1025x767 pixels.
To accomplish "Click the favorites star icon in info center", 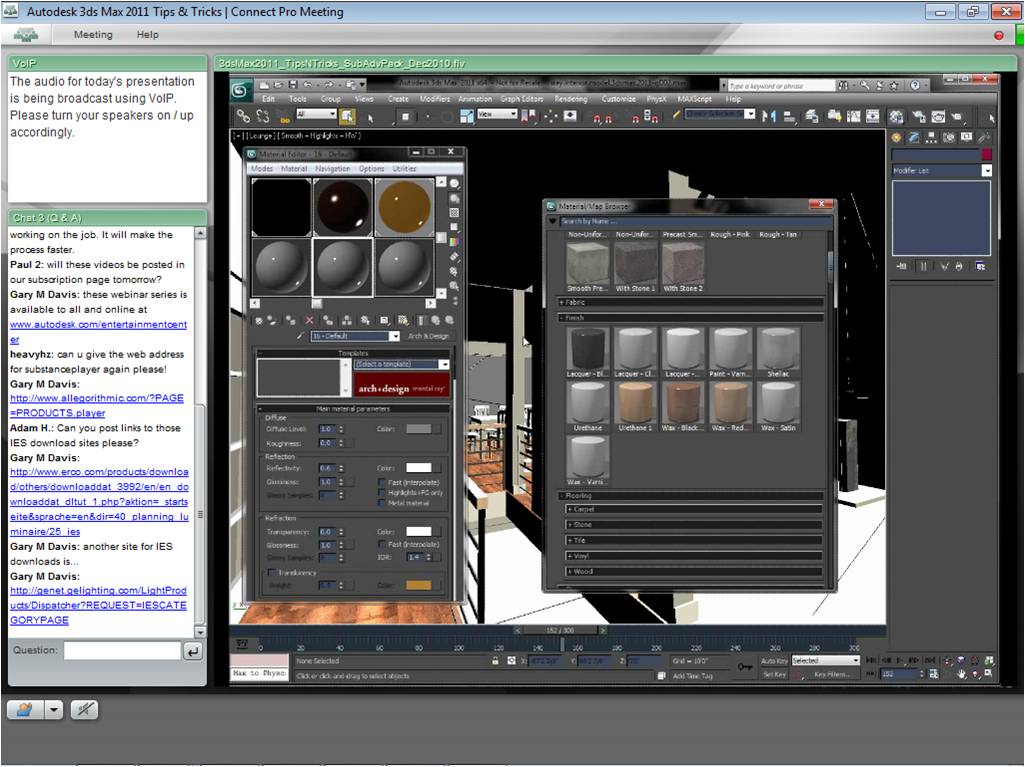I will pos(894,86).
